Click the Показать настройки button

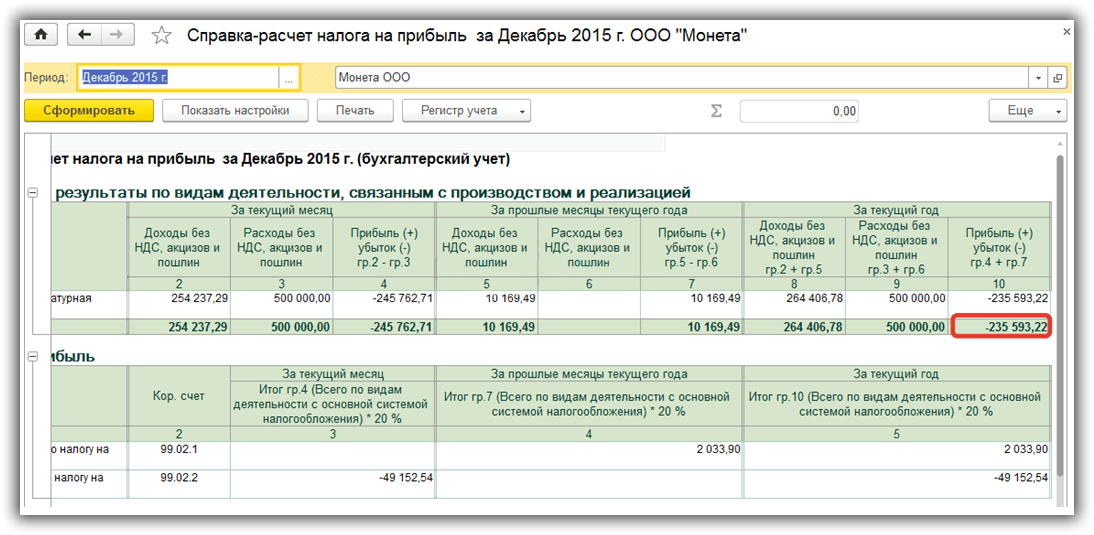(x=236, y=111)
